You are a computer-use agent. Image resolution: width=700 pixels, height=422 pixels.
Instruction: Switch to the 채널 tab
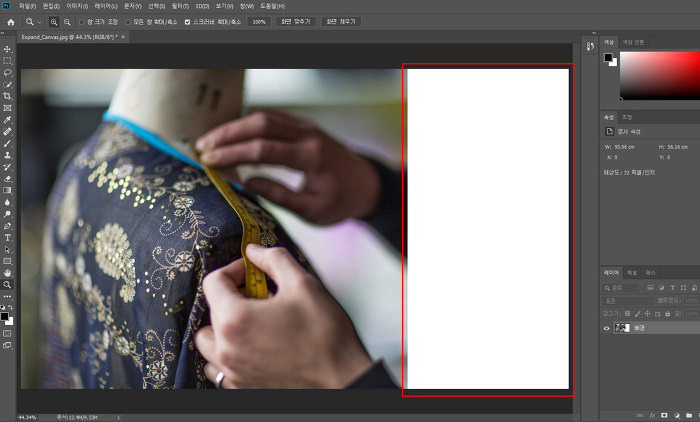click(632, 273)
